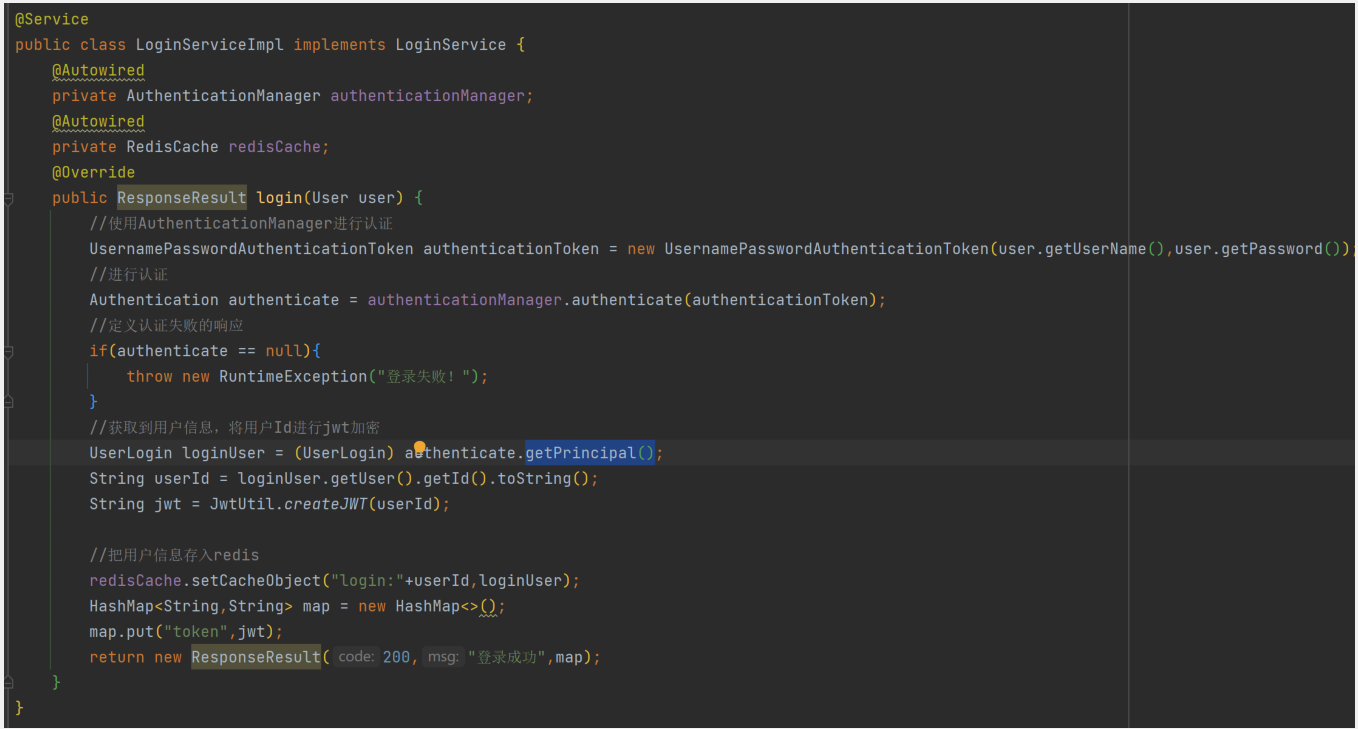The image size is (1358, 729).
Task: Click the yellow intention bulb icon
Action: tap(419, 447)
